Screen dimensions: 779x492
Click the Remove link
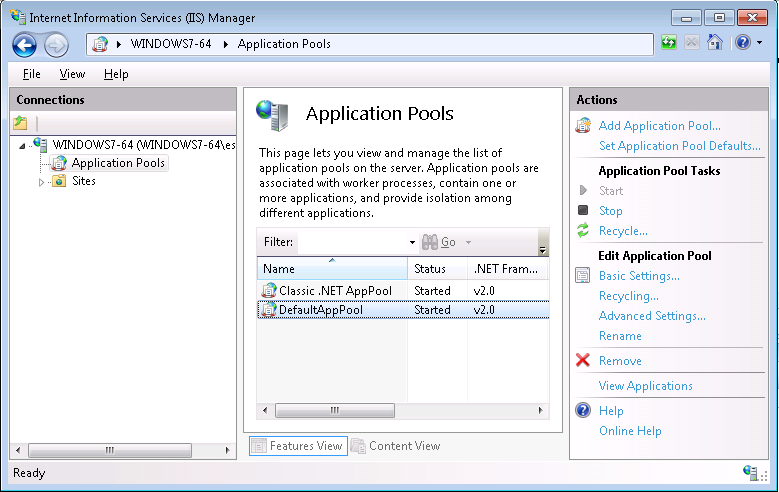pos(620,360)
